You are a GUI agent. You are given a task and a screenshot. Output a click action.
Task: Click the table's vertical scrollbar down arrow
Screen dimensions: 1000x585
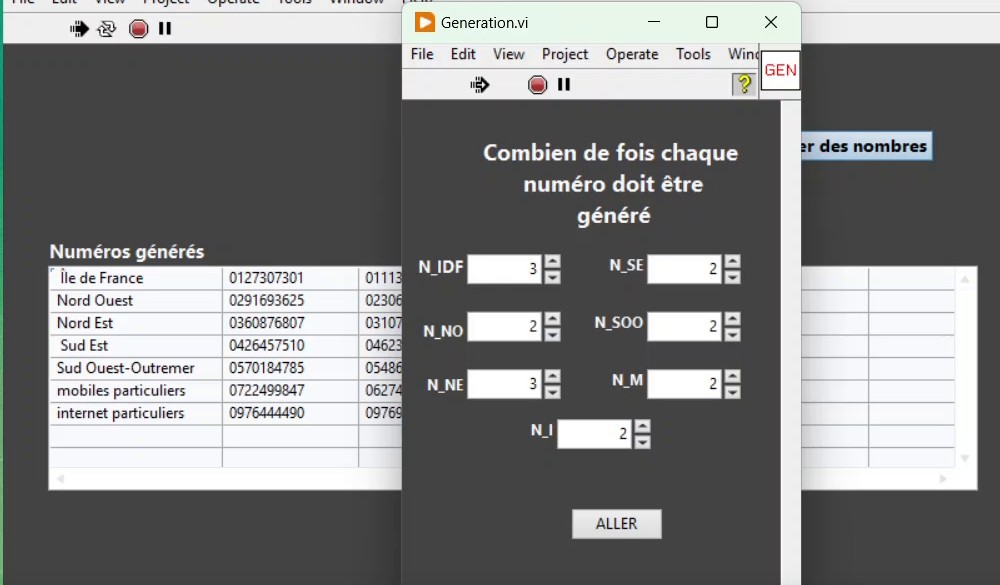tap(965, 458)
